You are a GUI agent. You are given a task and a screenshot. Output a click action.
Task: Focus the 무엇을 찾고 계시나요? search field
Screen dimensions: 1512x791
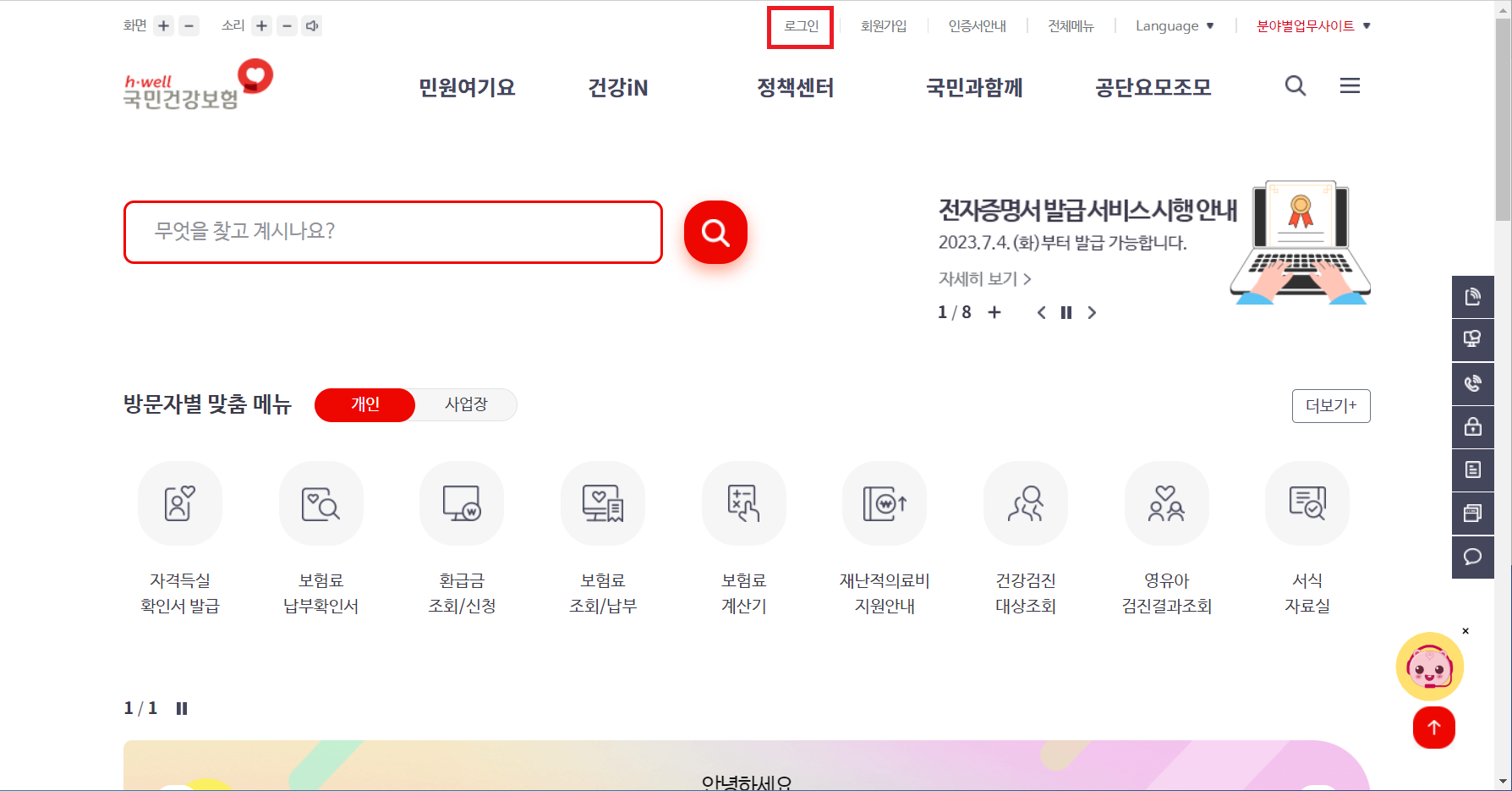pyautogui.click(x=393, y=232)
